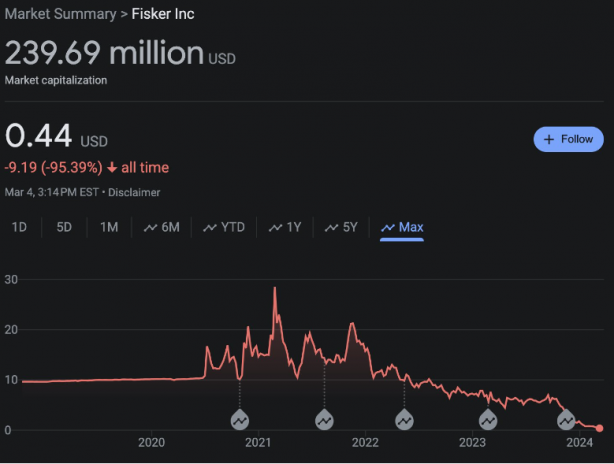Select the Max time range tab
614x464 pixels.
click(402, 227)
